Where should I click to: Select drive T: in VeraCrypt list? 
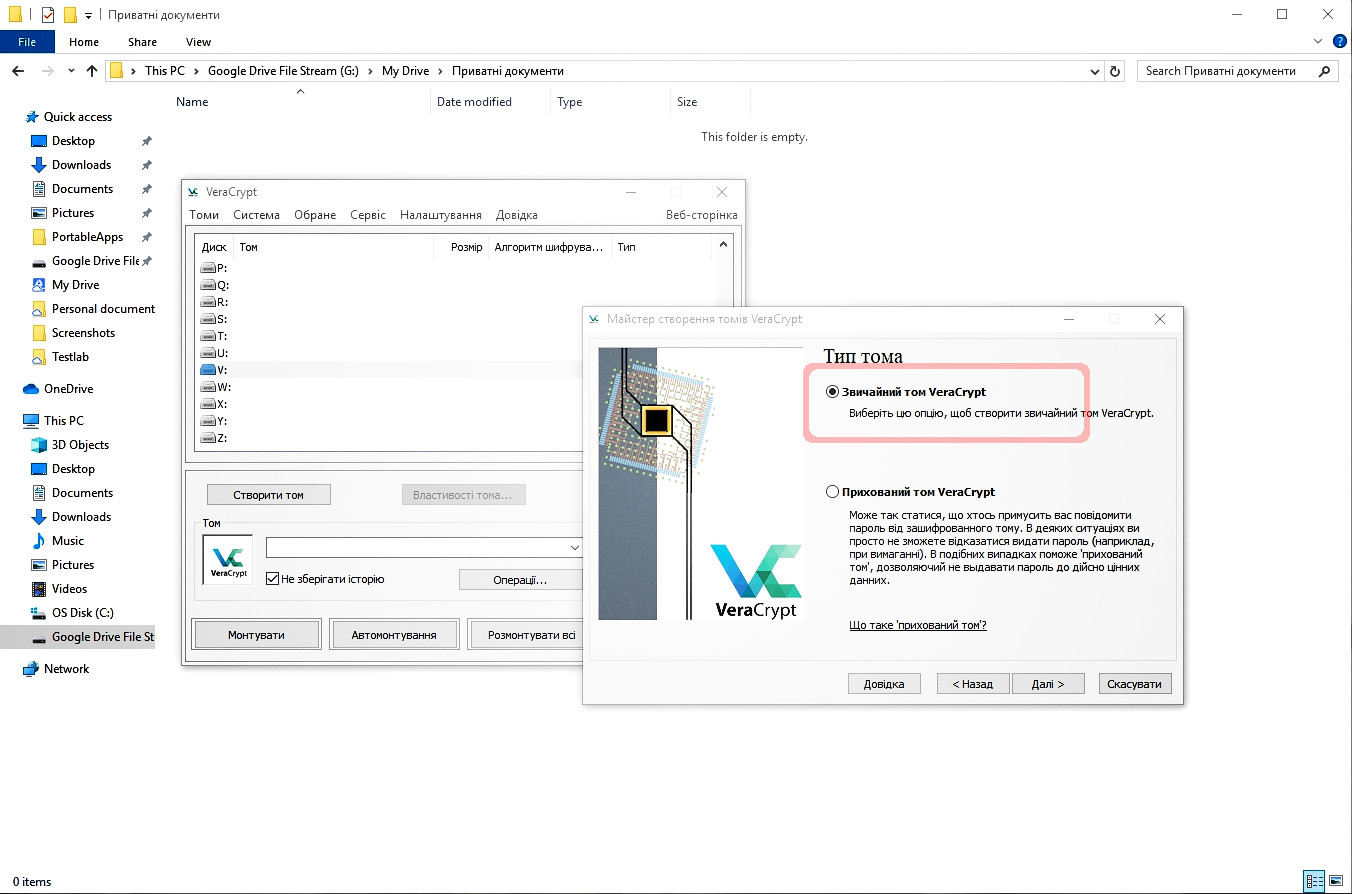214,336
